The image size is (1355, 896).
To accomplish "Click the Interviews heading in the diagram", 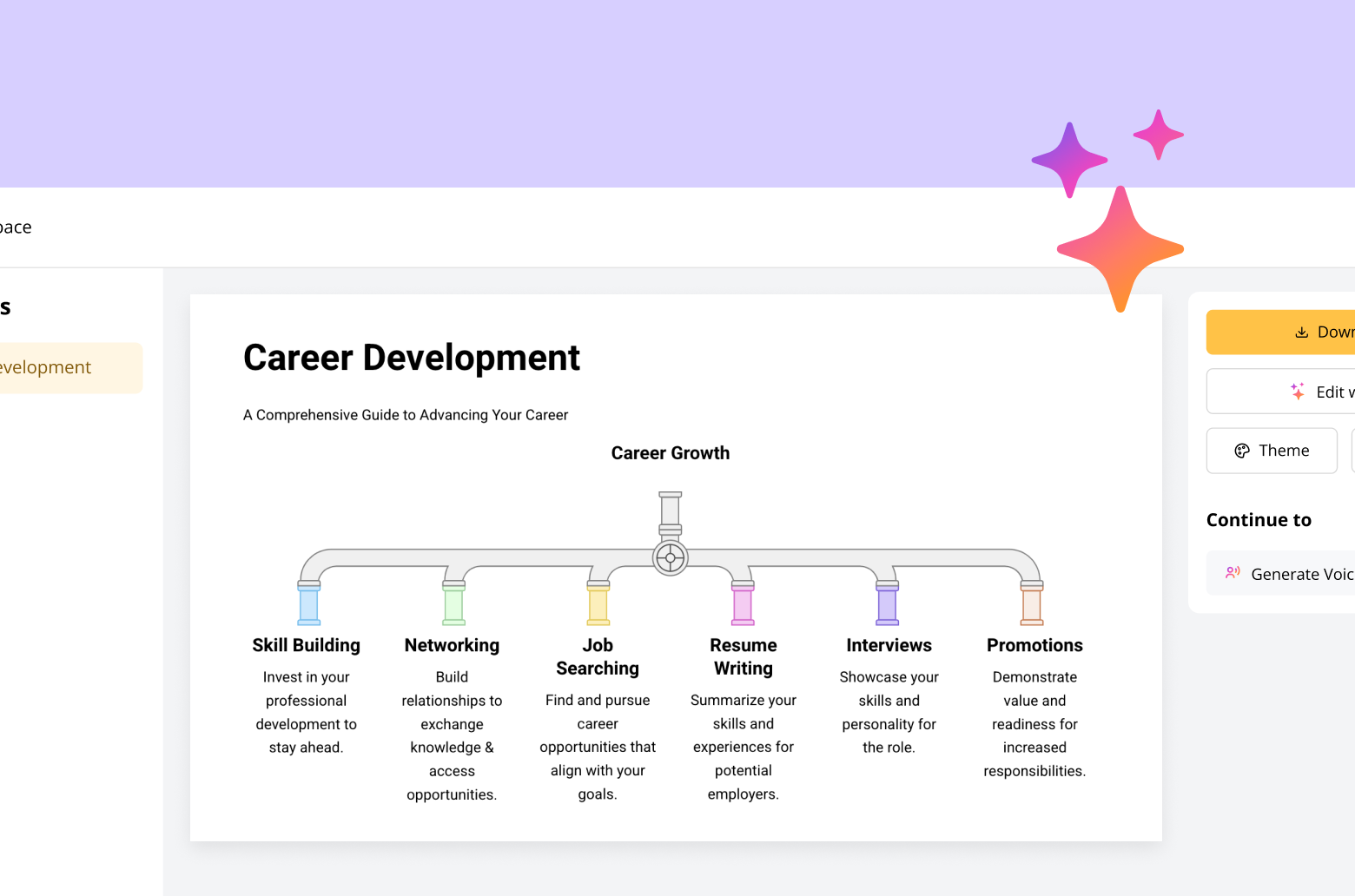I will tap(889, 645).
